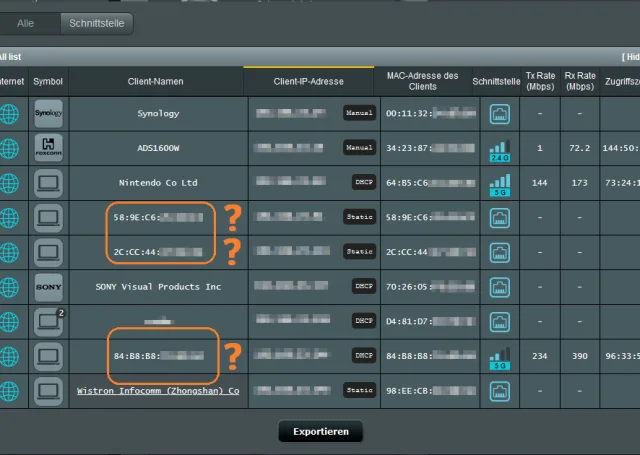Click the wired Ethernet icon in Synology row
640x455 pixels.
pyautogui.click(x=499, y=114)
